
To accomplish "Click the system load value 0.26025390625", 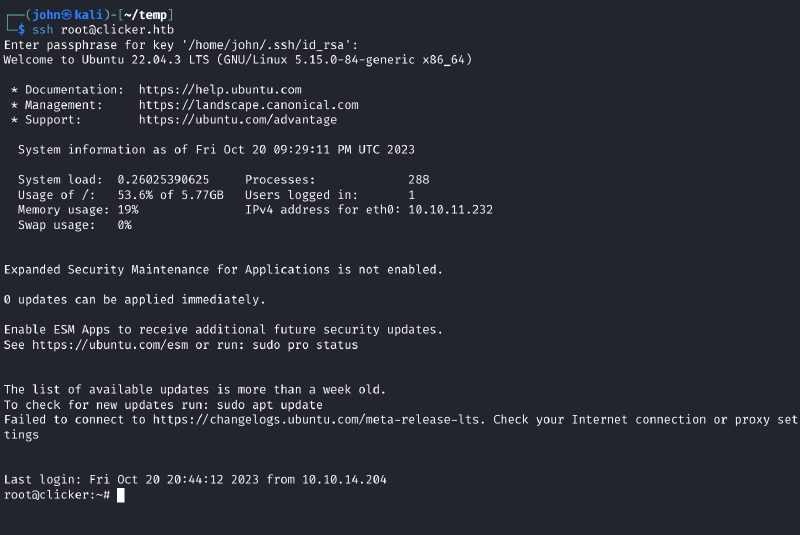I will pos(163,180).
